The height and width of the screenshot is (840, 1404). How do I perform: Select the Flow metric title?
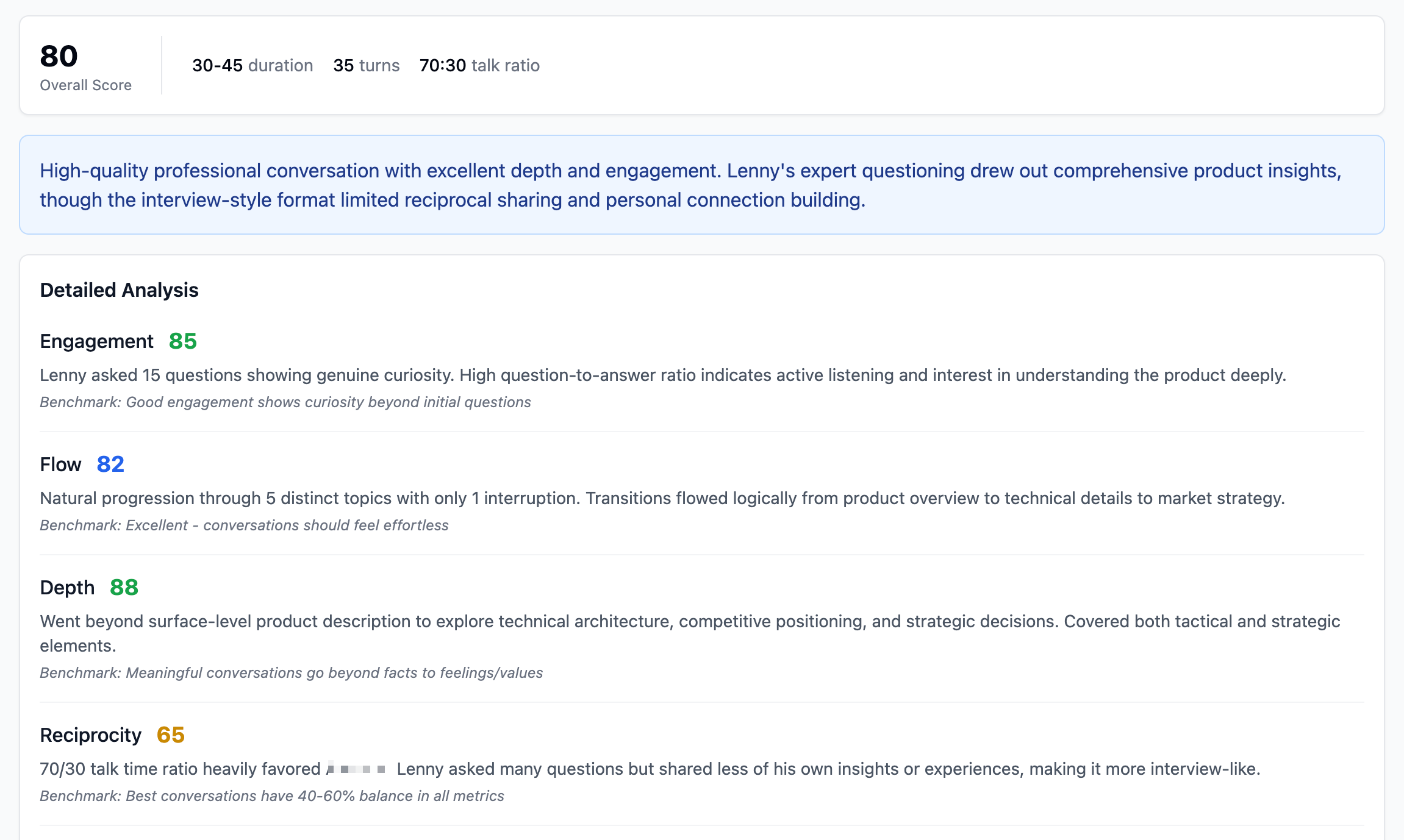[x=60, y=464]
